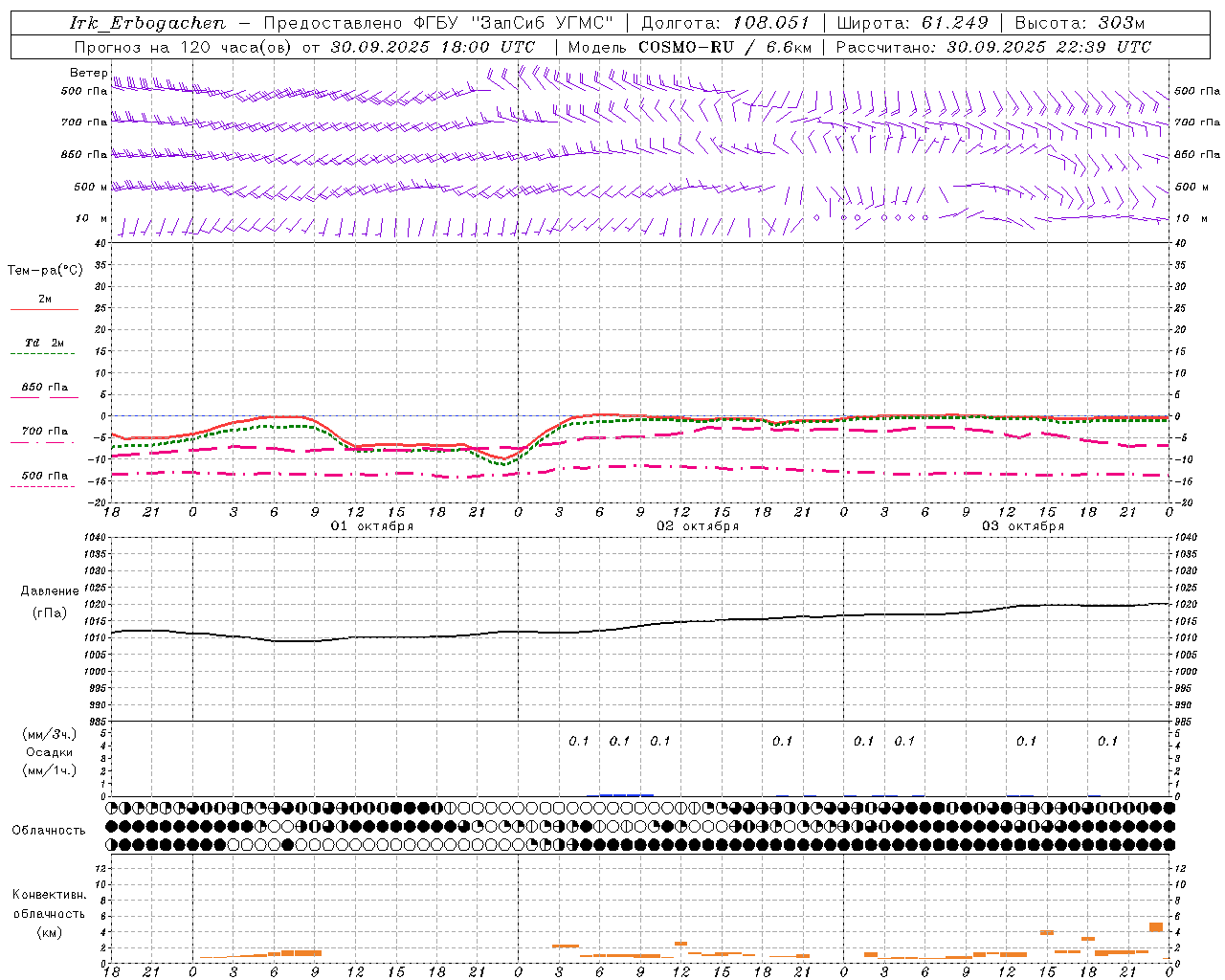This screenshot has width=1225, height=980.
Task: Click the station name Irk_Erbogachen in header
Action: (147, 23)
